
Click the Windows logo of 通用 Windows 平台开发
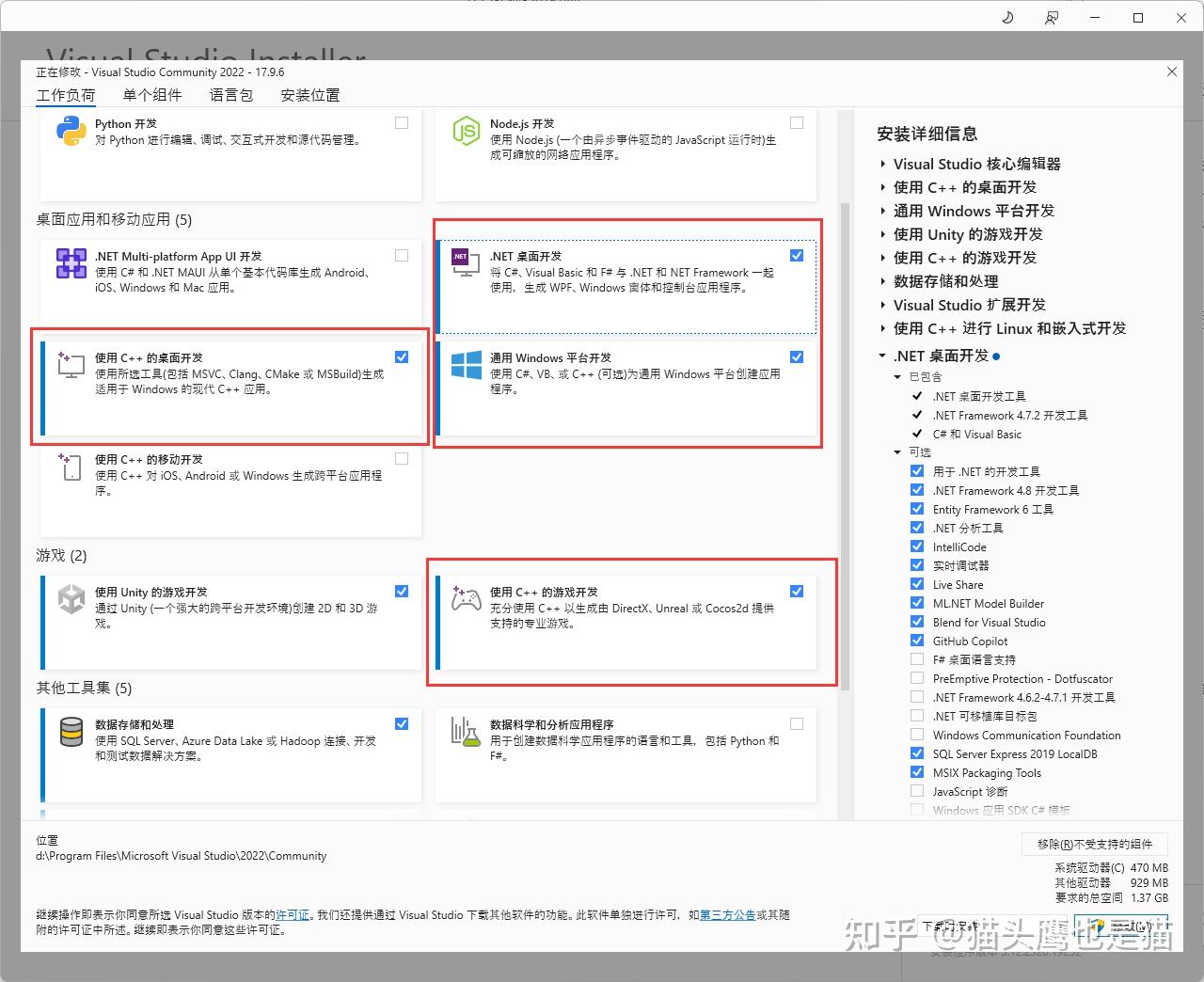tap(465, 365)
